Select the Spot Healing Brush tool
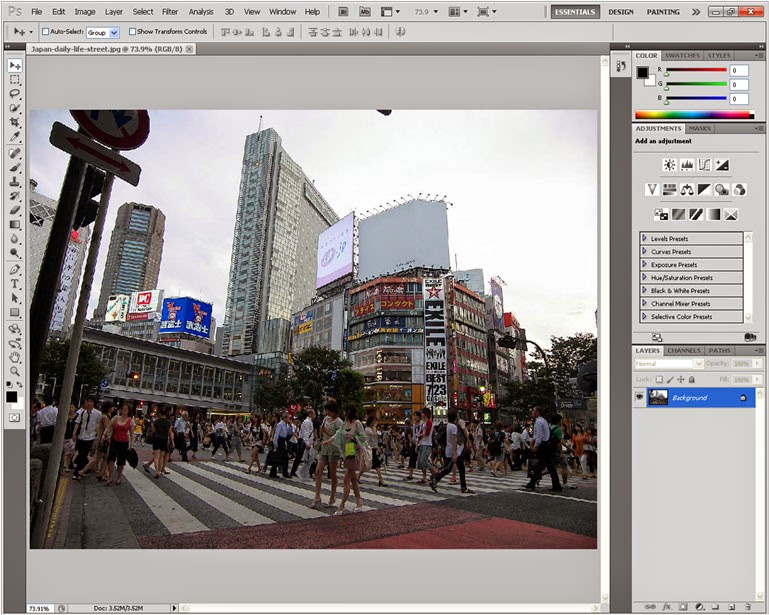 click(x=15, y=153)
